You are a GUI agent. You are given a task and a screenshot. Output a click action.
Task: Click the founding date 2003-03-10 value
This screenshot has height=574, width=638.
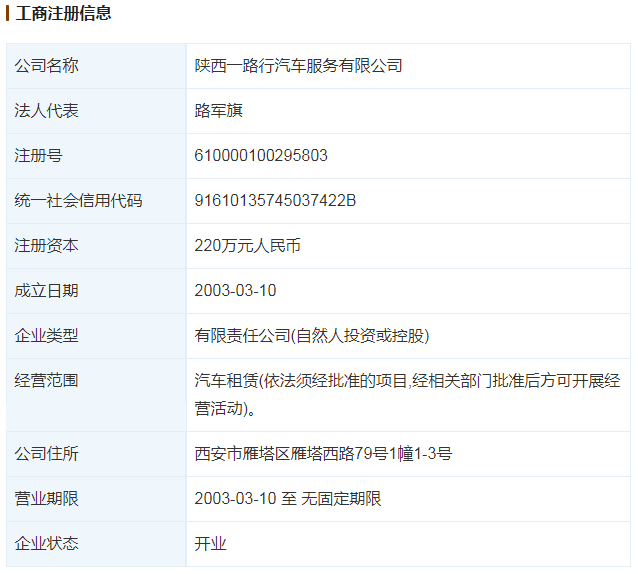click(235, 291)
